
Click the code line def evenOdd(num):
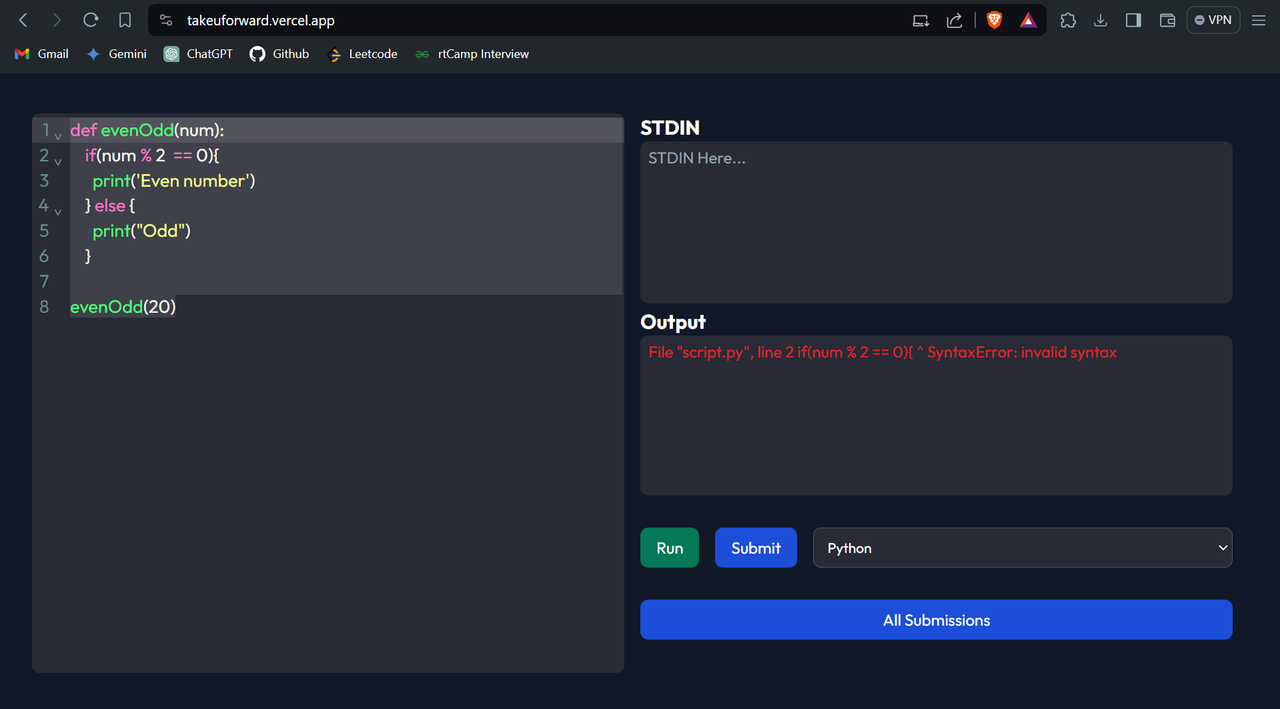click(x=147, y=131)
